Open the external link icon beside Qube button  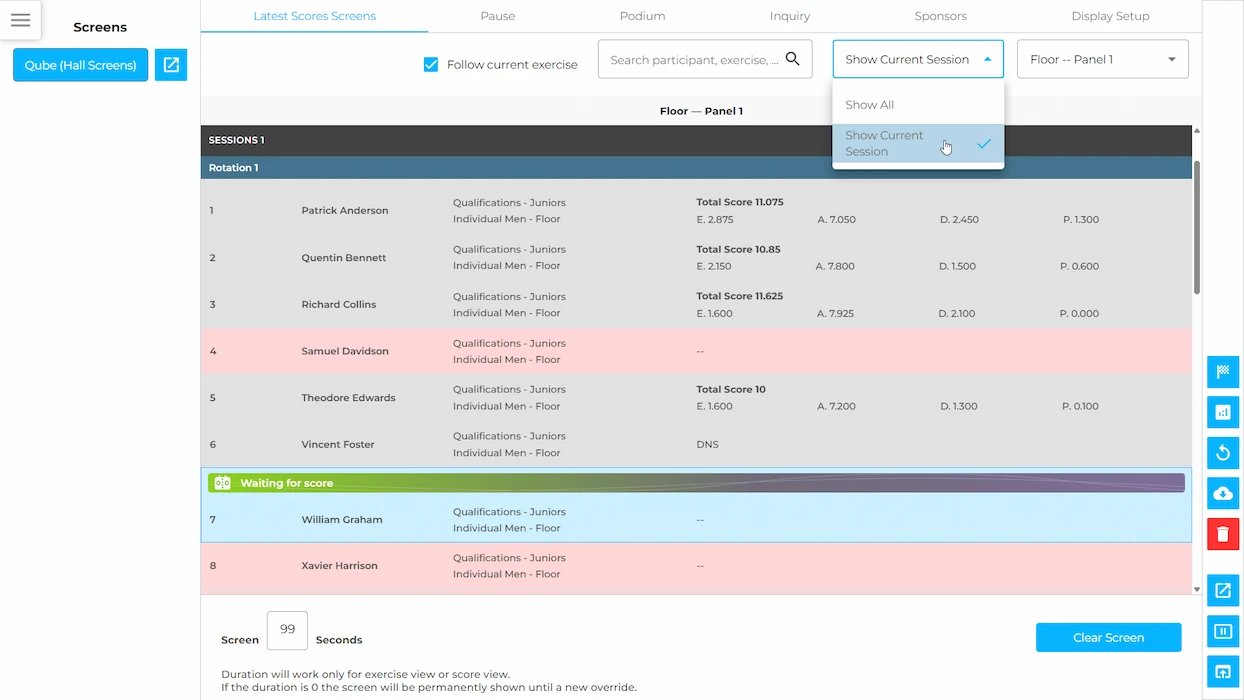pyautogui.click(x=171, y=65)
